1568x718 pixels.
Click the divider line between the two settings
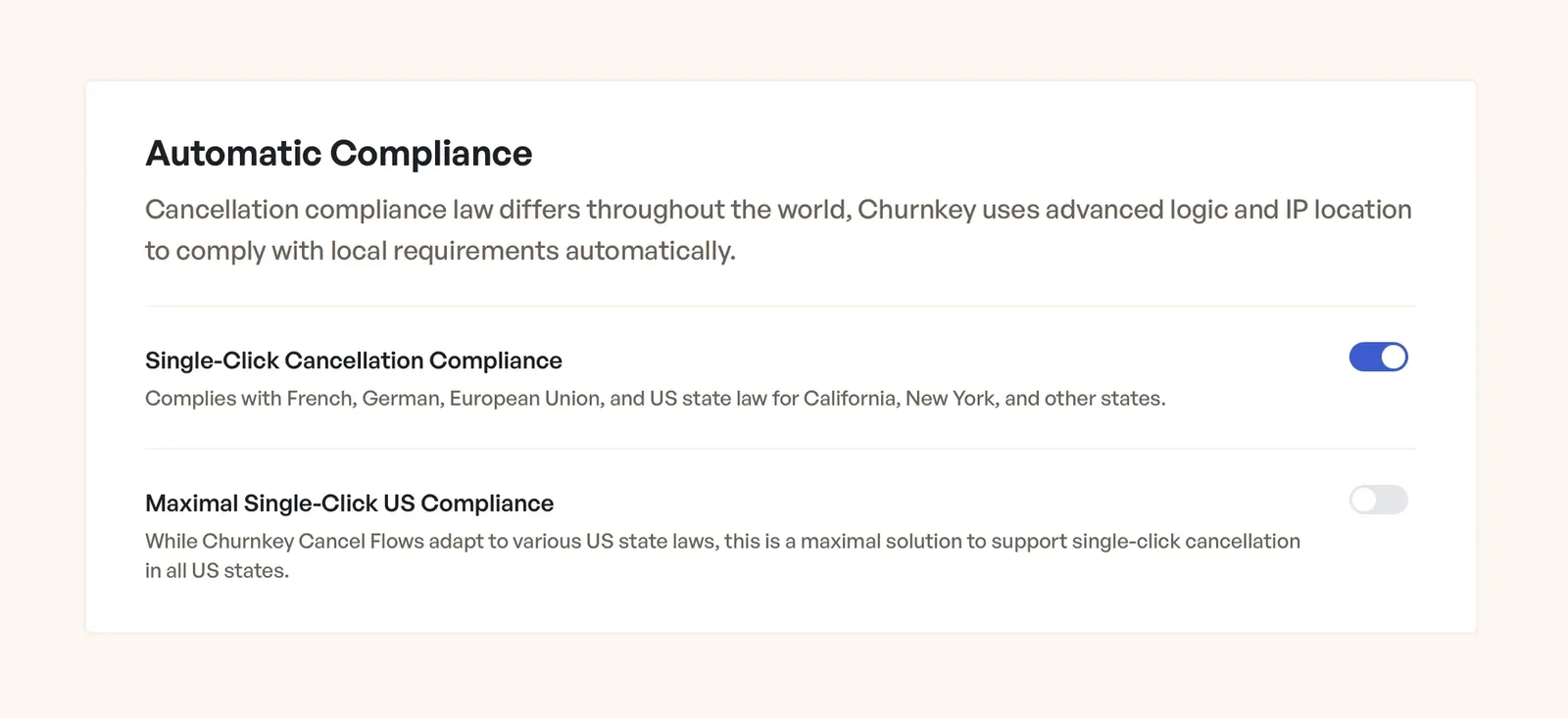pos(780,449)
